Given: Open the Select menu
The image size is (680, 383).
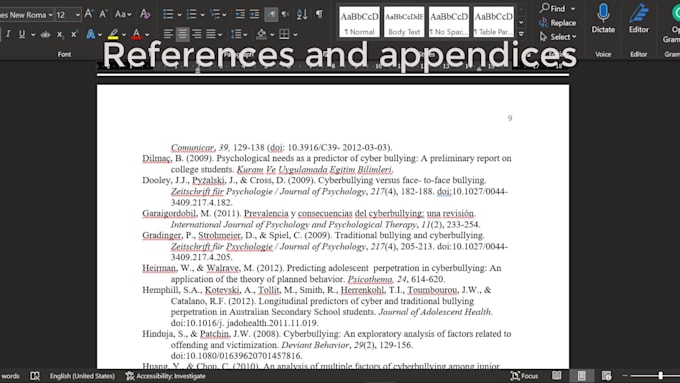Looking at the screenshot, I should point(558,37).
